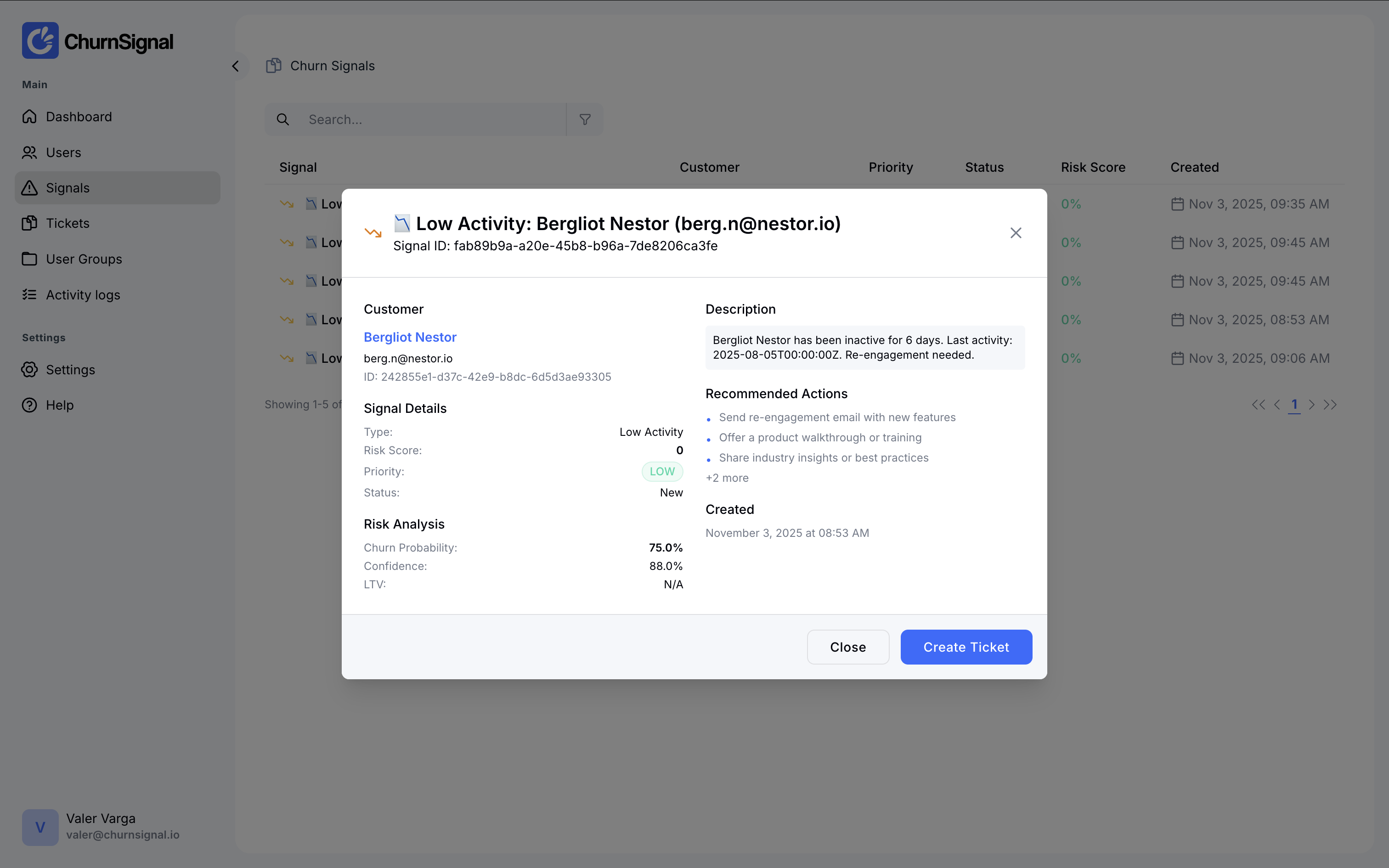Click the Tickets sidebar icon
The image size is (1389, 868).
pyautogui.click(x=29, y=223)
